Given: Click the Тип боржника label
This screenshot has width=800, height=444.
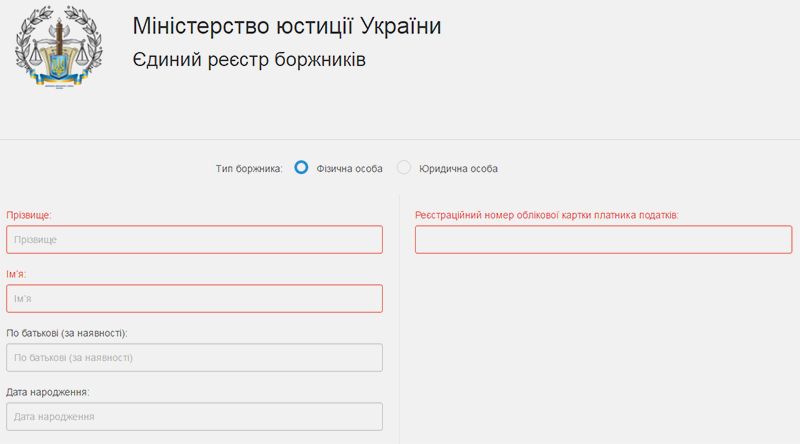Looking at the screenshot, I should 249,169.
